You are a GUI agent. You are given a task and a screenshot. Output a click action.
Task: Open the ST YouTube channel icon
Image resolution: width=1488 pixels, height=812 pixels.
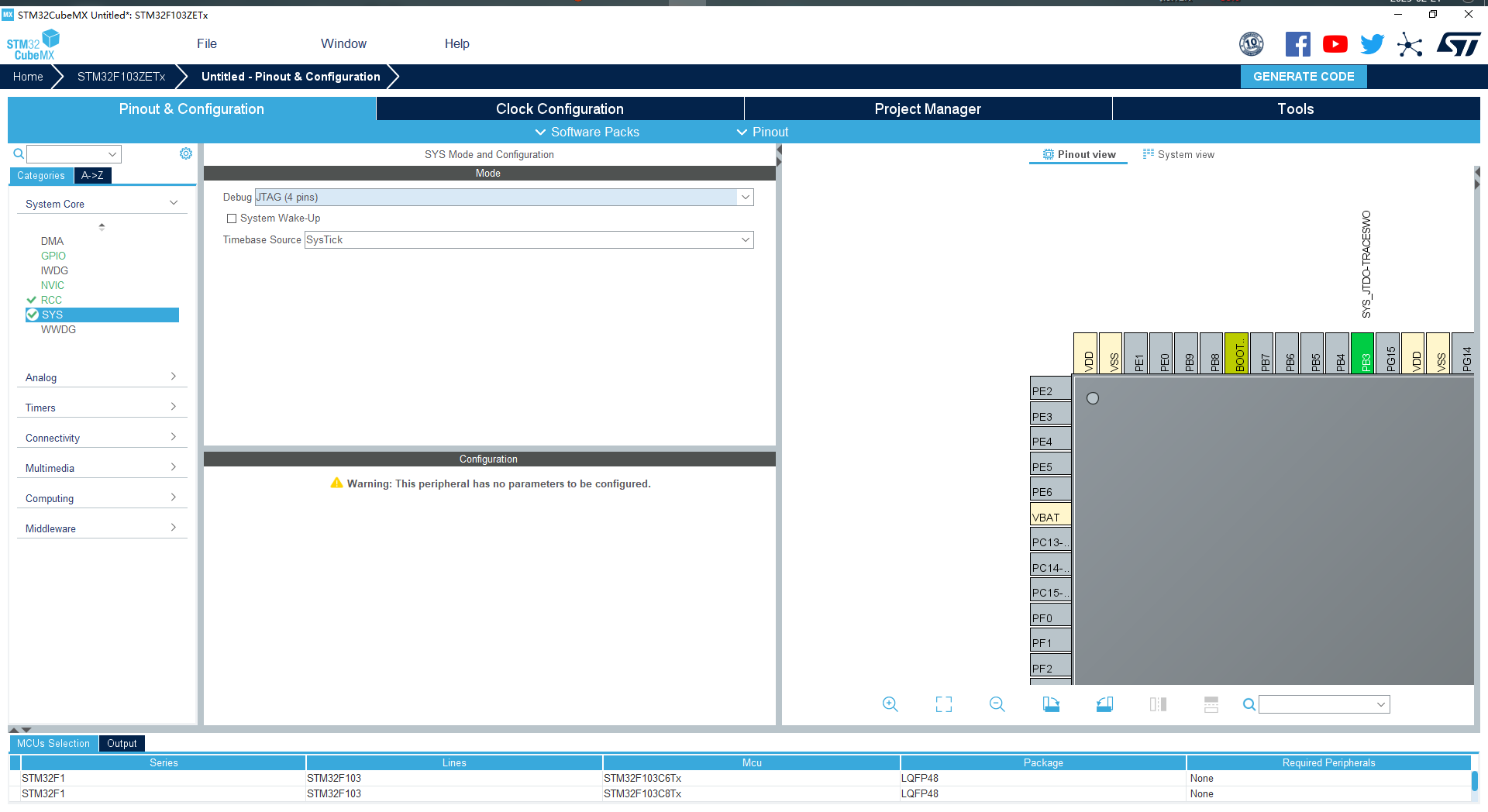[x=1335, y=44]
